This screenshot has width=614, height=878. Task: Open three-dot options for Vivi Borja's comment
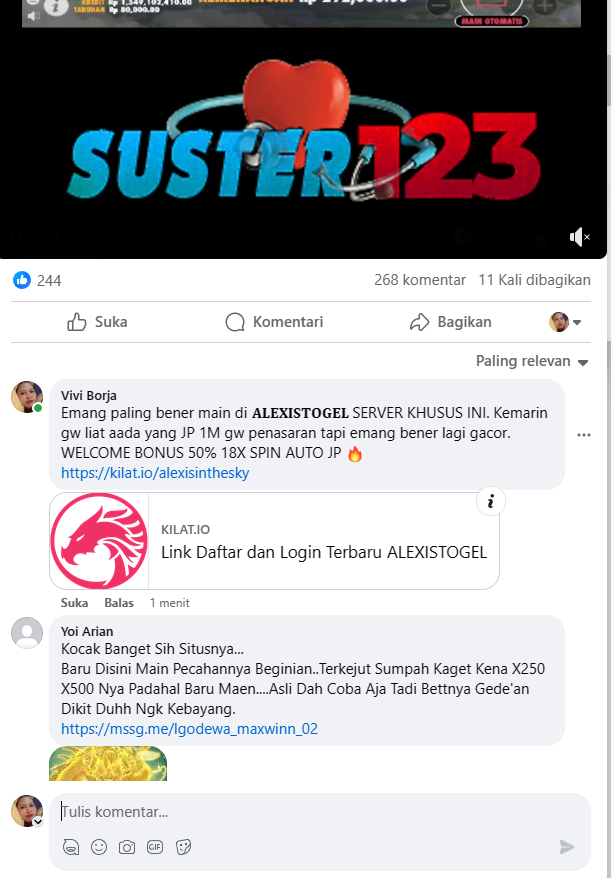pyautogui.click(x=584, y=435)
